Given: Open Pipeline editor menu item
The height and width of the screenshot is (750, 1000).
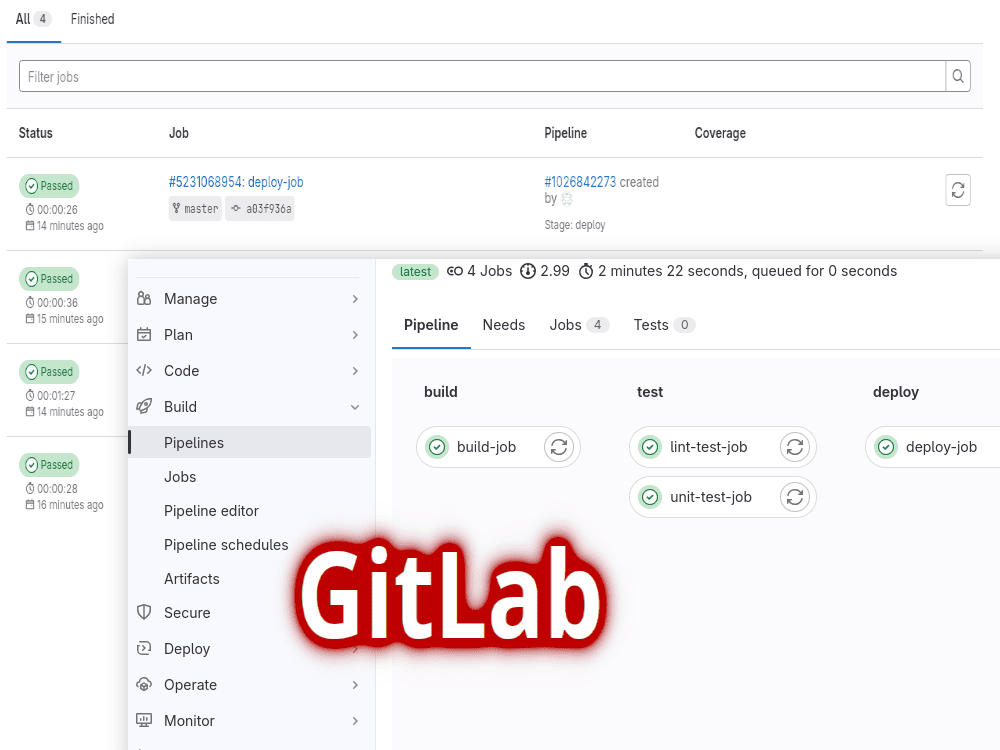Looking at the screenshot, I should click(211, 511).
